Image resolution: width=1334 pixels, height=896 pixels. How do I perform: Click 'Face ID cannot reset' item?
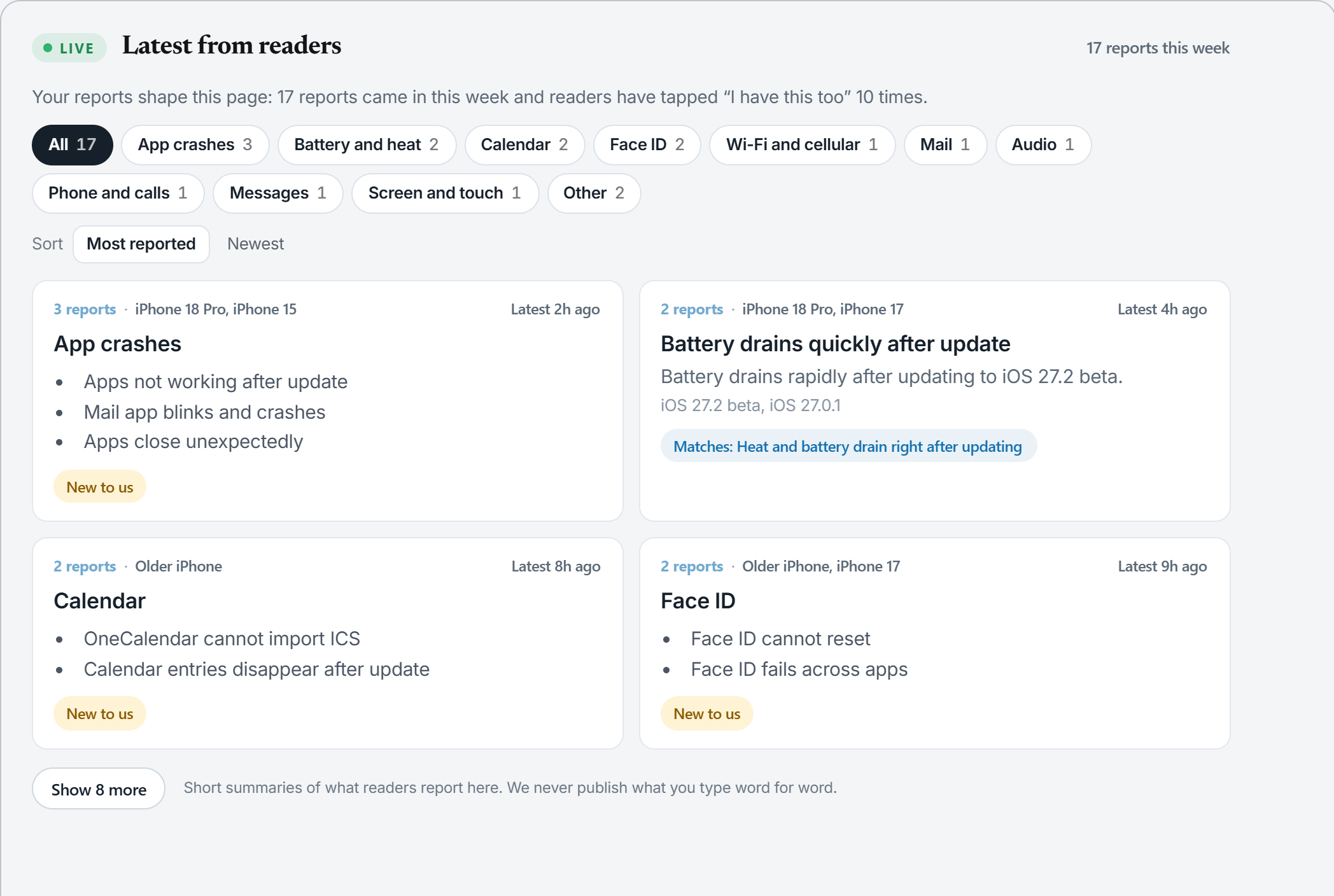(x=780, y=638)
